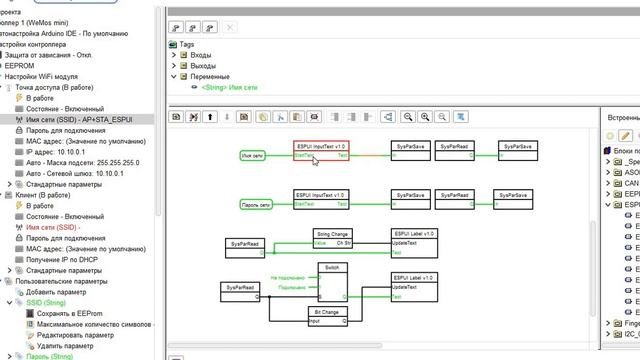The width and height of the screenshot is (640, 360).
Task: Select Клиент (В работе) node
Action: coord(43,195)
